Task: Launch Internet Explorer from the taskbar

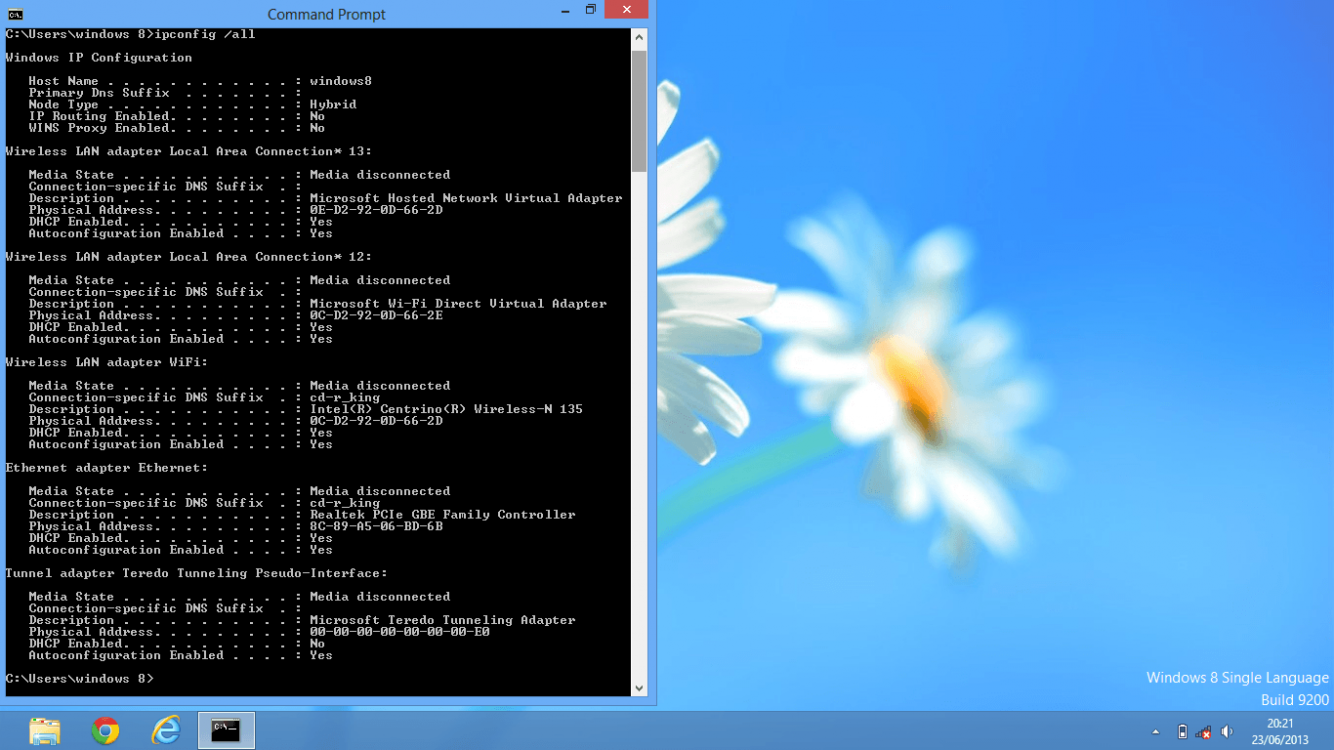Action: coord(165,731)
